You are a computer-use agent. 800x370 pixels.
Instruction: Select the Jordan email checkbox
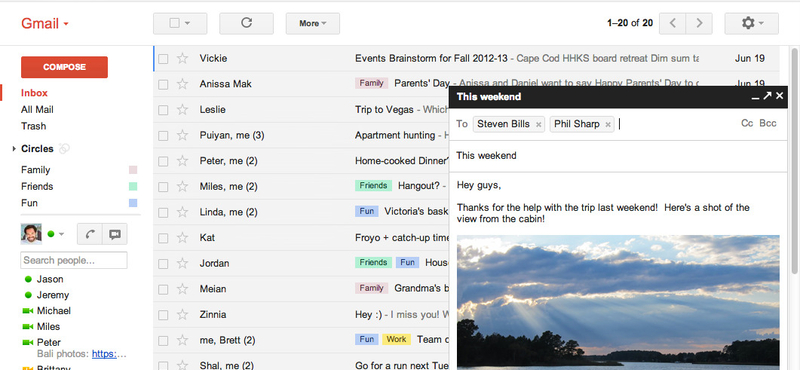163,264
